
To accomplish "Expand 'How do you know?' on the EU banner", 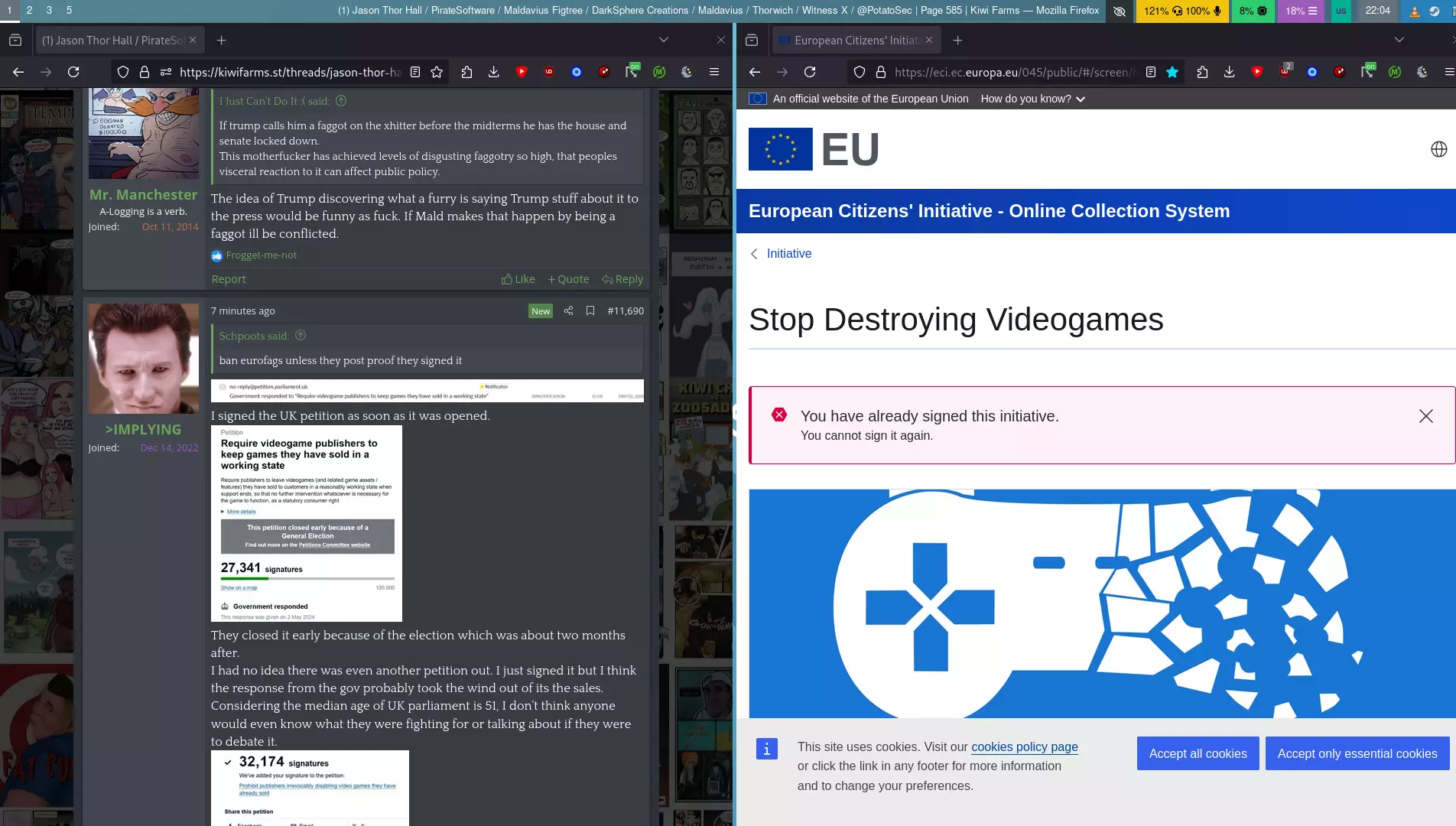I will pos(1033,99).
